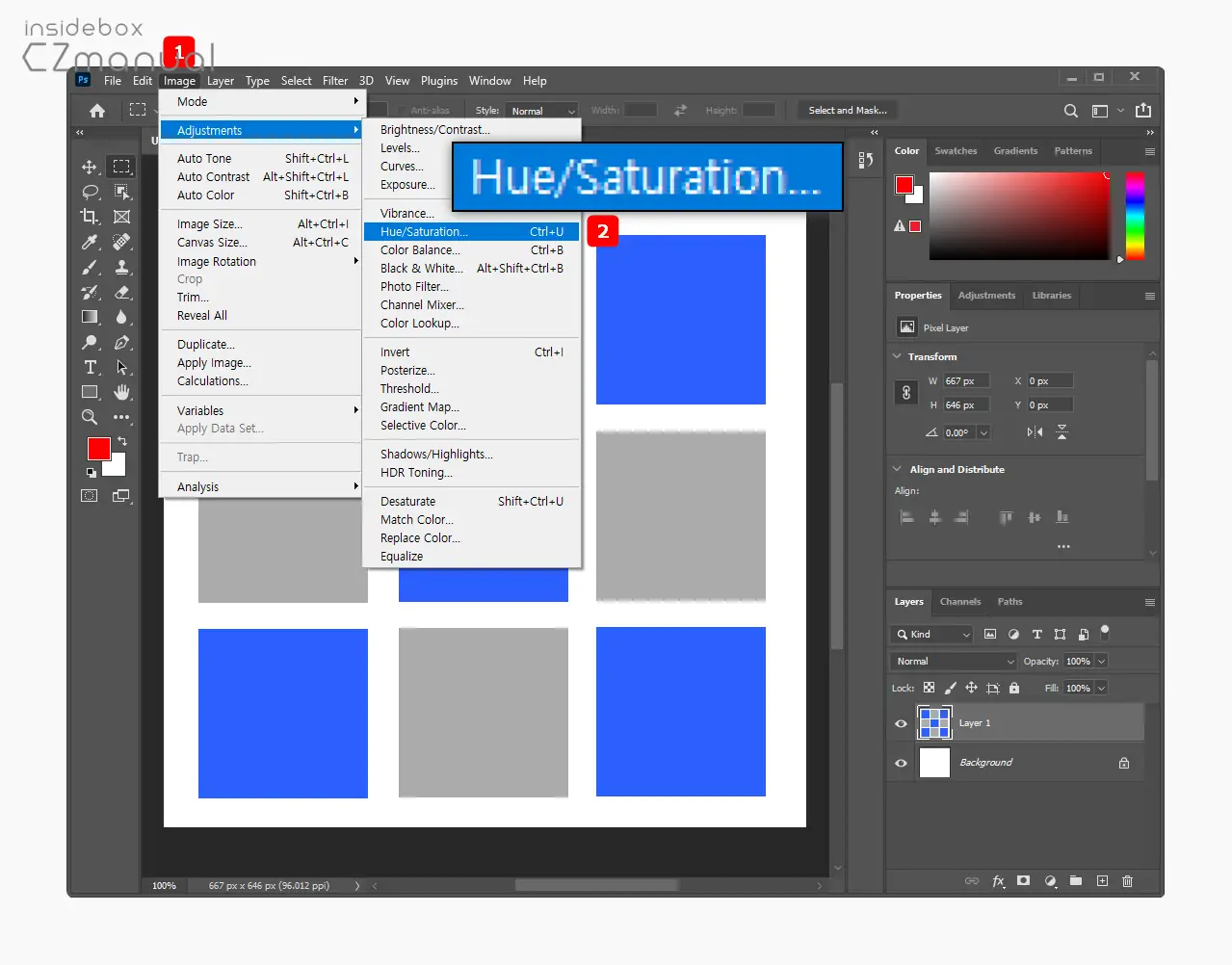Open the blend mode Normal dropdown
Image resolution: width=1232 pixels, height=965 pixels.
953,662
